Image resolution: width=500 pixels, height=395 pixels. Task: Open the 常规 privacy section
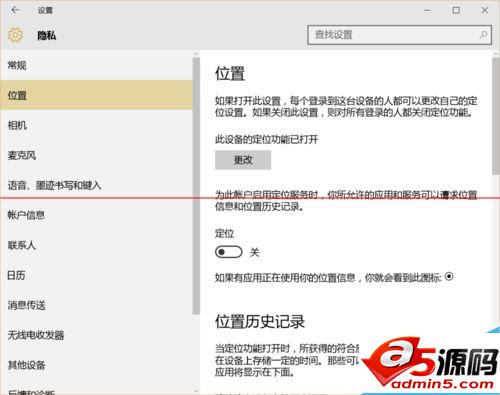(x=96, y=65)
